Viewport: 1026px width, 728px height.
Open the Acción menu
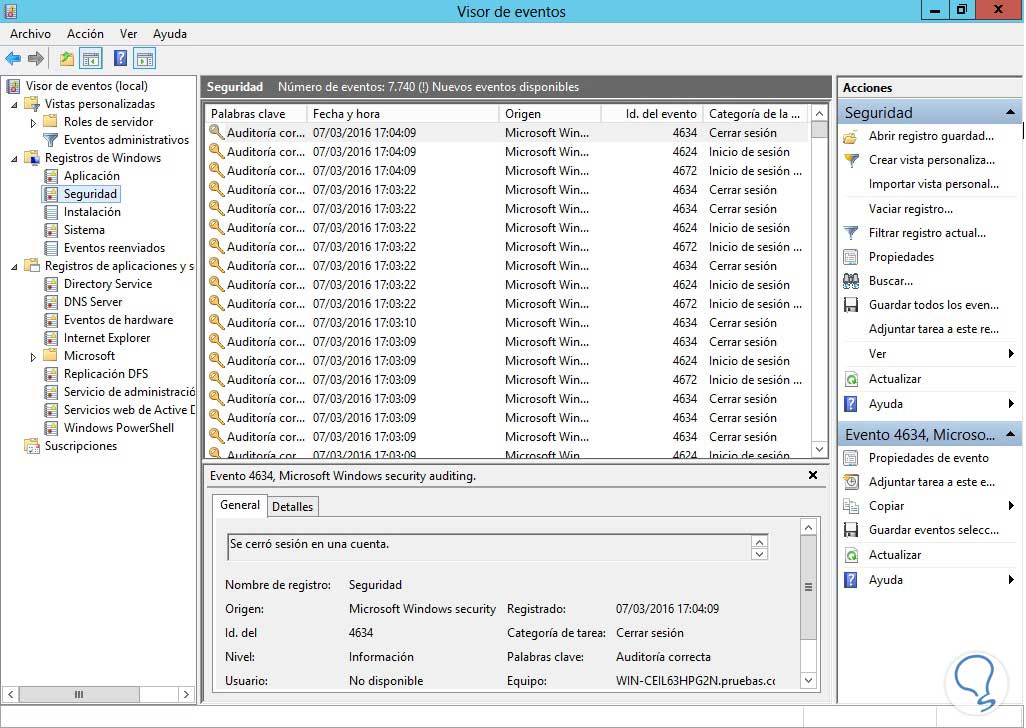tap(85, 34)
